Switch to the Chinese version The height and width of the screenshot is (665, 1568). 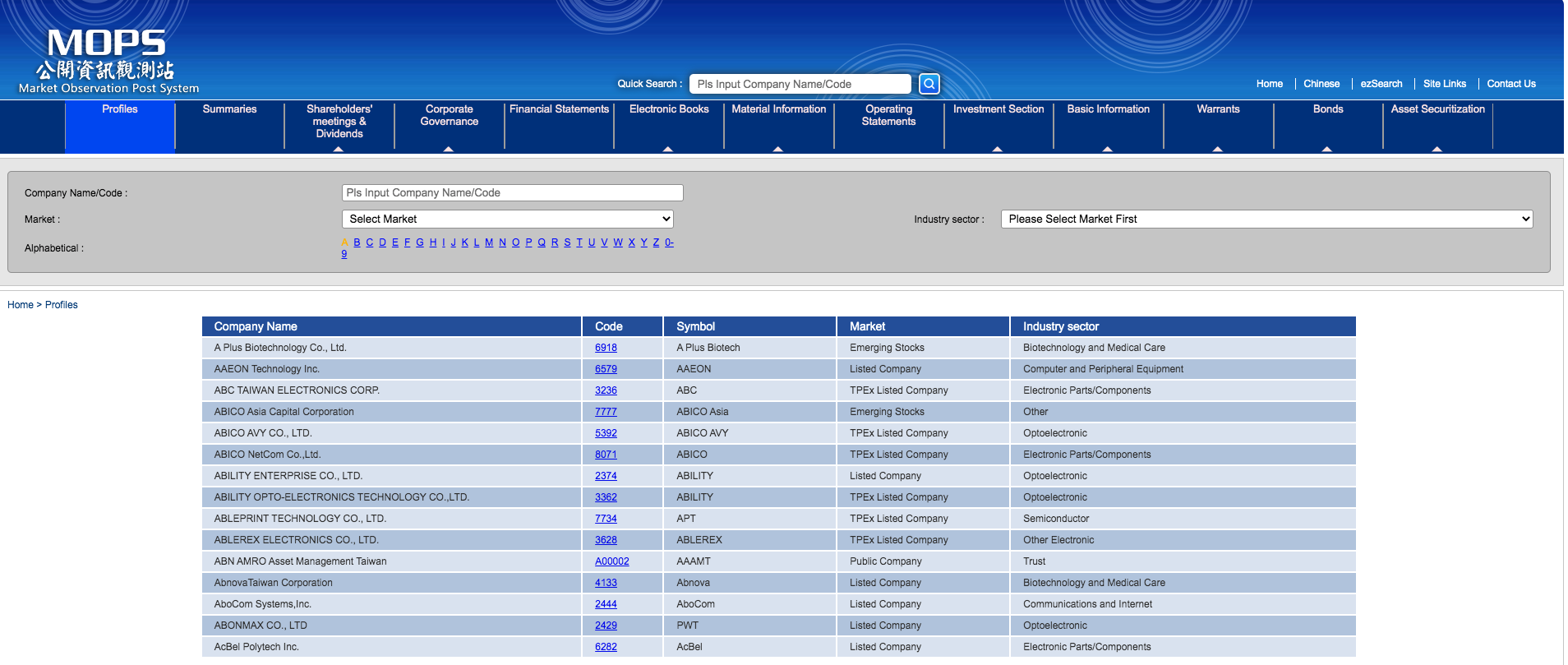tap(1321, 84)
